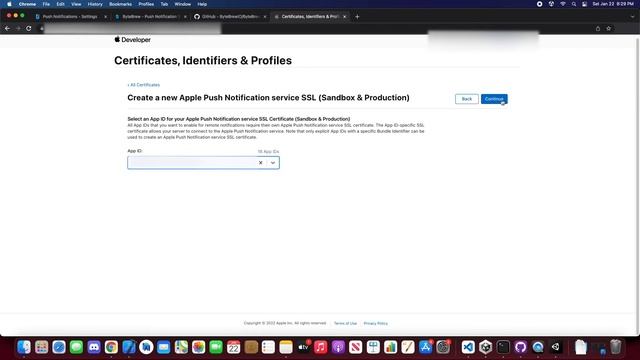Viewport: 640px width, 360px height.
Task: Open the Profiles menu
Action: (146, 4)
